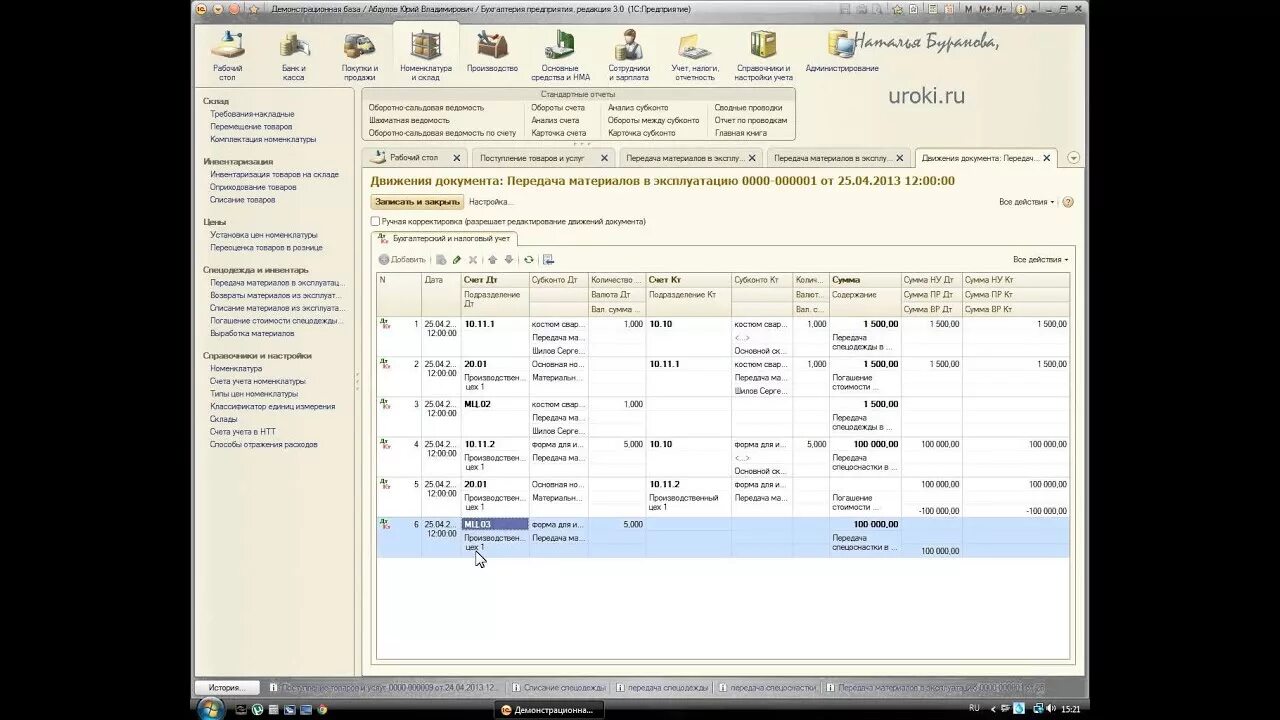Screen dimensions: 1280x720
Task: Open Основные средства и НМА section
Action: (x=560, y=56)
